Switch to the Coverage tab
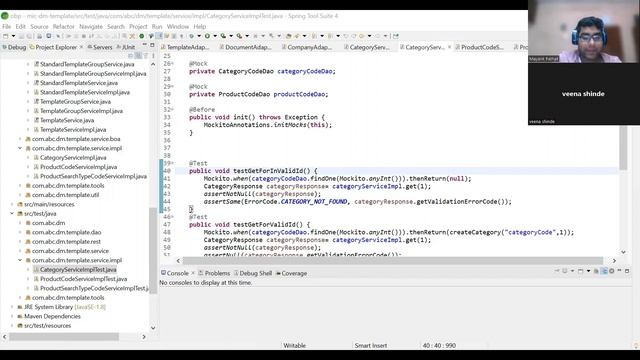This screenshot has width=640, height=360. (291, 273)
